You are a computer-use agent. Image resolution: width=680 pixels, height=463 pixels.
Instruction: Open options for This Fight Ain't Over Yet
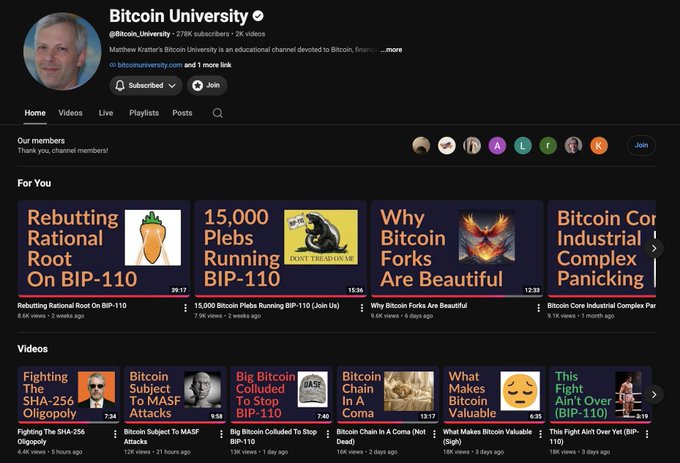(647, 434)
